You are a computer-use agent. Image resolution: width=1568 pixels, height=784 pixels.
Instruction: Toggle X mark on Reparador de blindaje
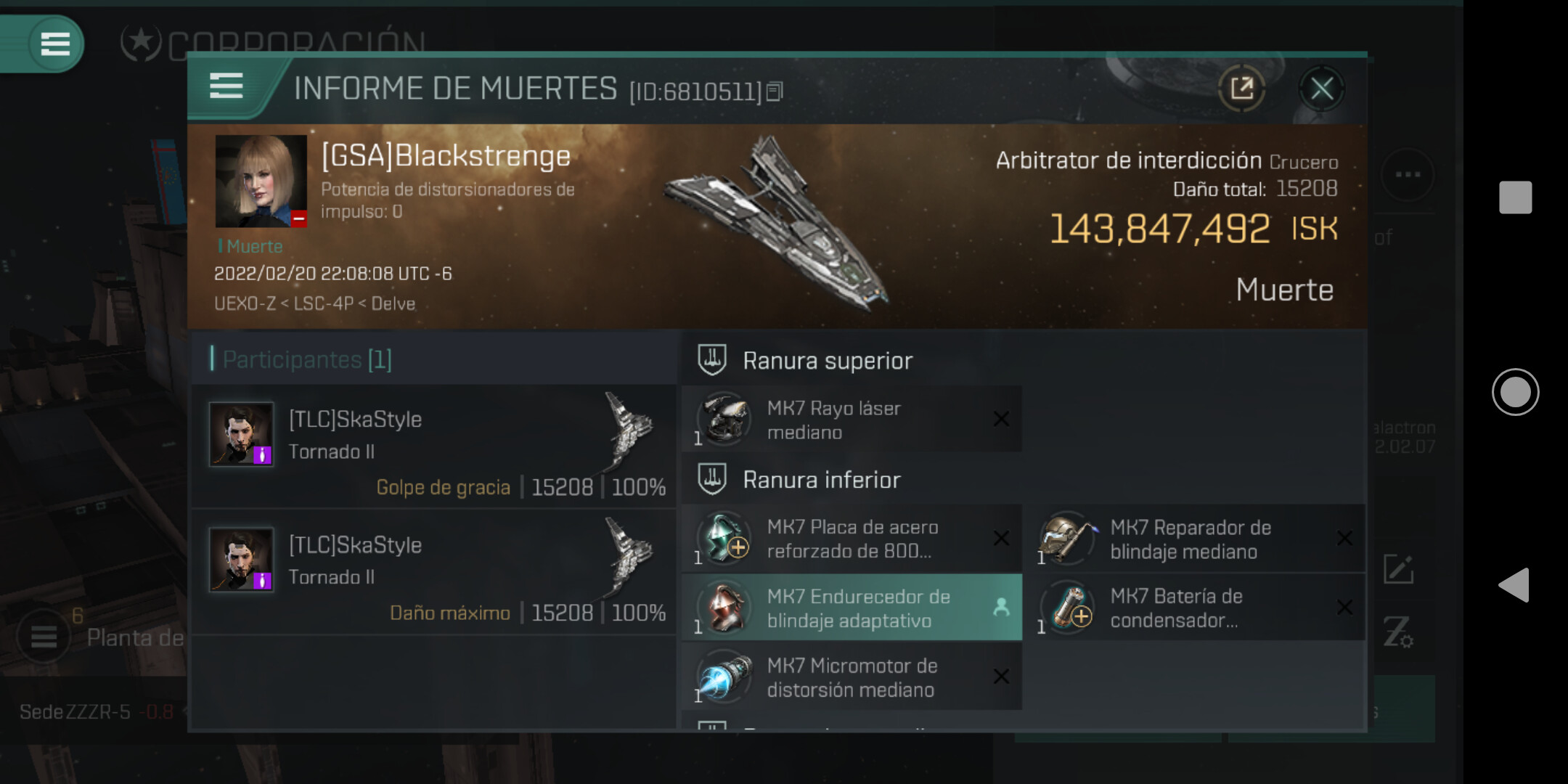tap(1344, 538)
